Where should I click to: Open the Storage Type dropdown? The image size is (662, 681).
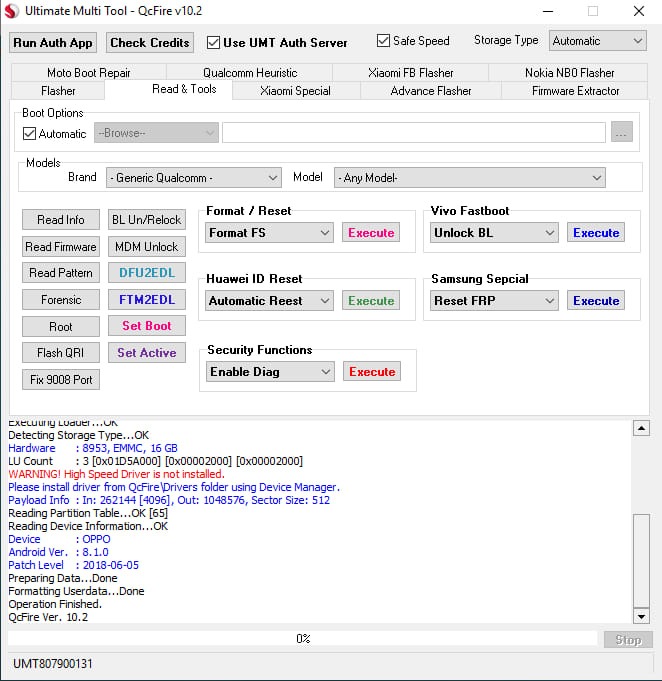[x=597, y=41]
